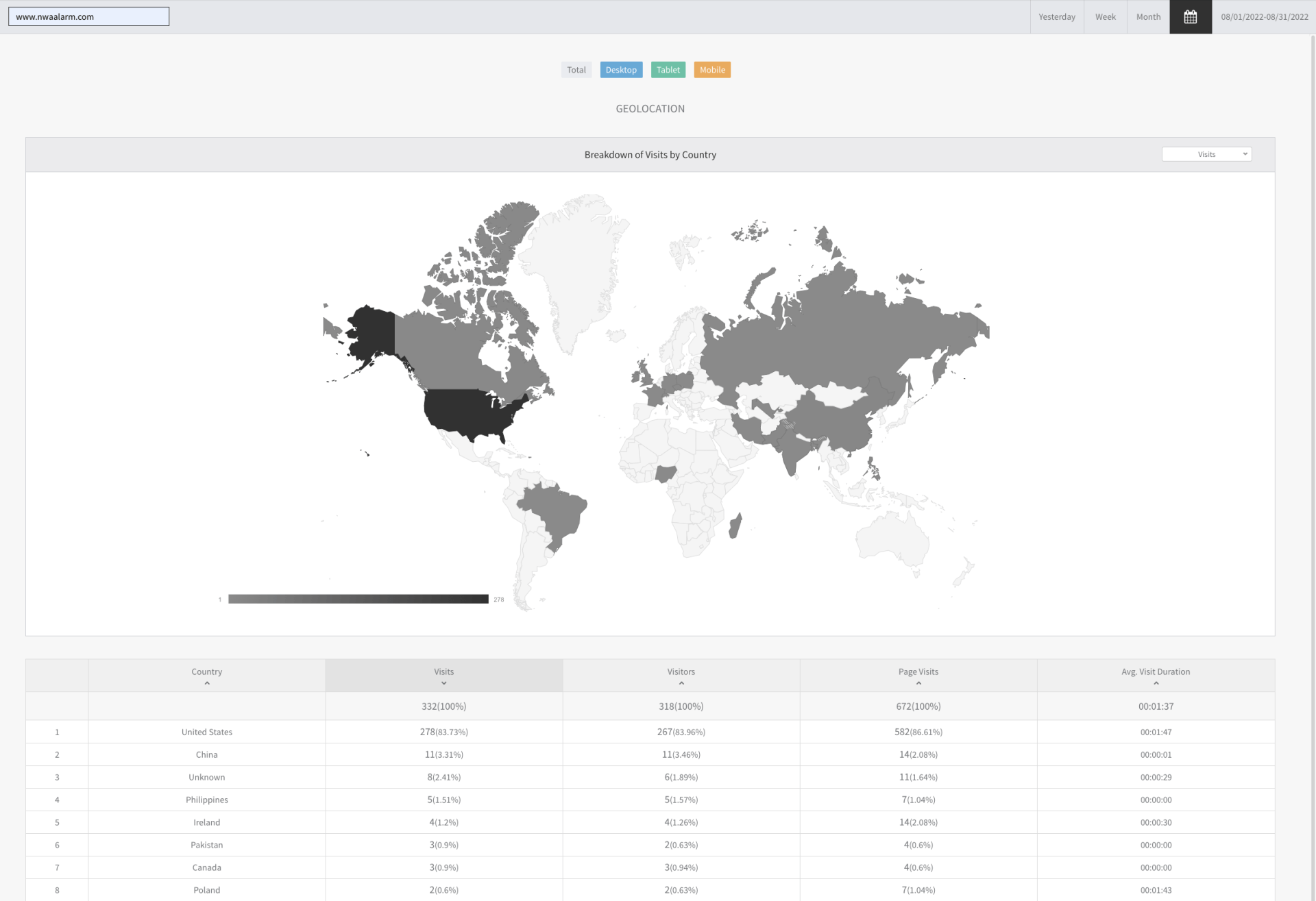Open the 08/01/2022-08/31/2022 date range
Image resolution: width=1316 pixels, height=901 pixels.
click(1264, 17)
